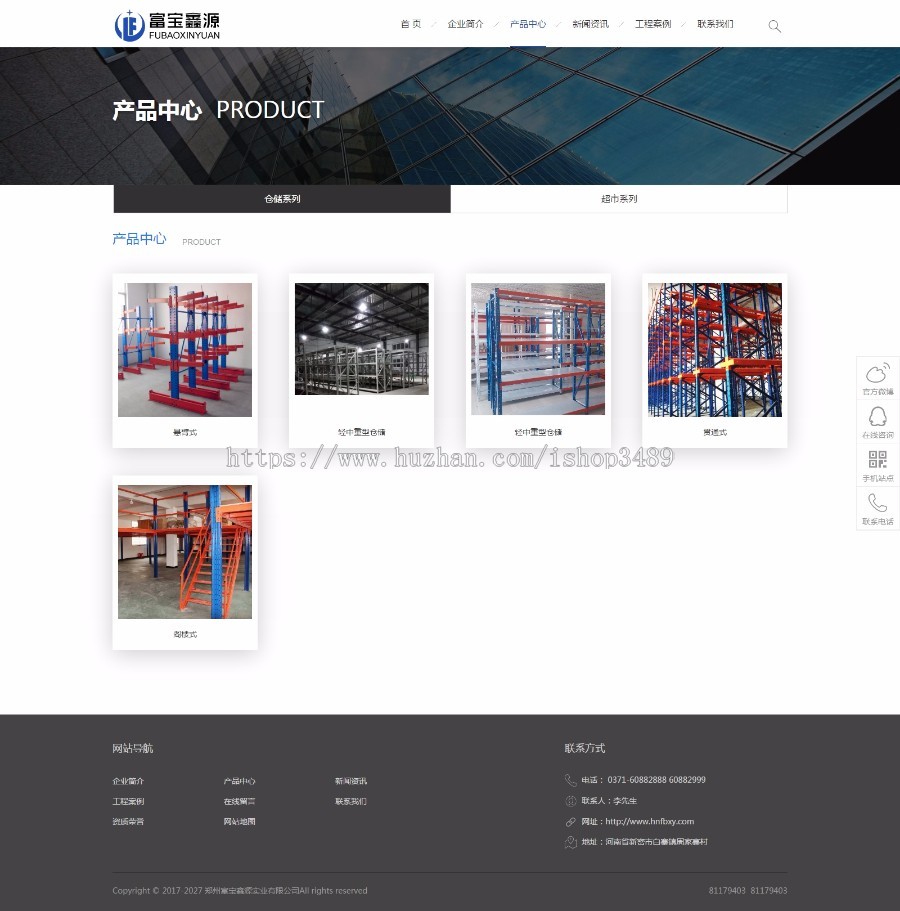Open 企业简介 in the top navigation
This screenshot has height=911, width=900.
pos(465,24)
